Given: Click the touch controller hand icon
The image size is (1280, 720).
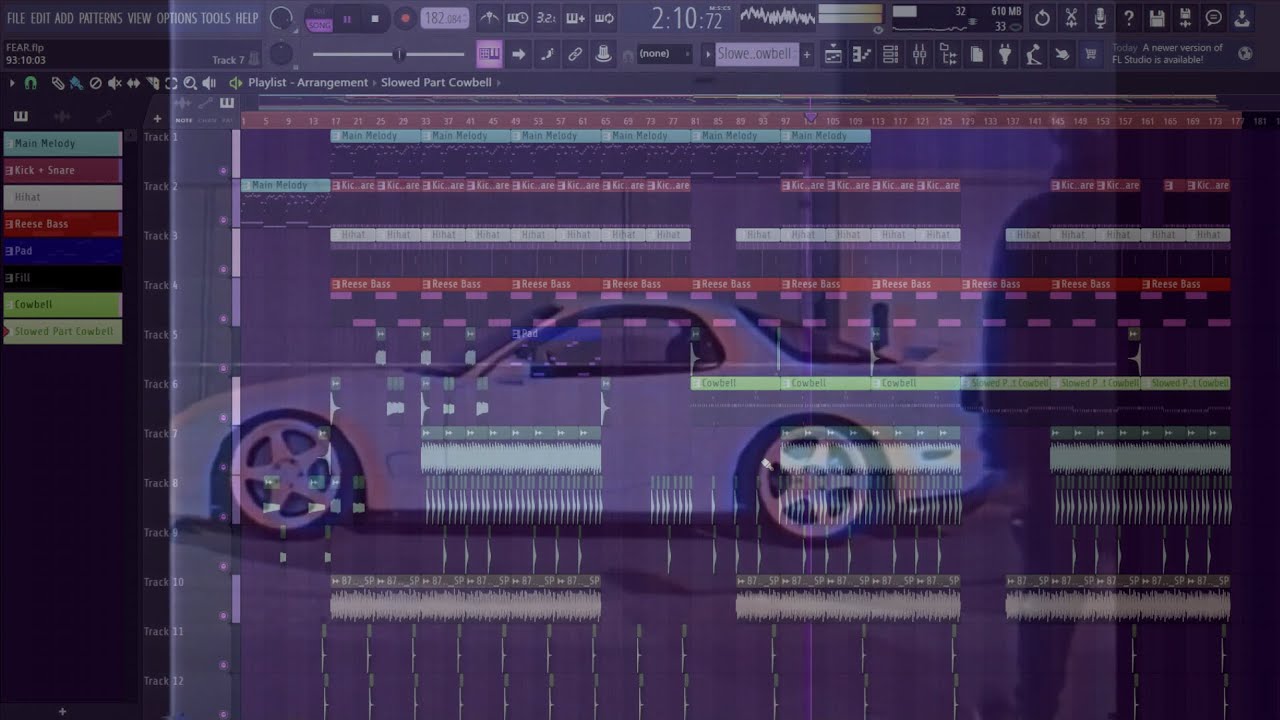Looking at the screenshot, I should pos(1062,54).
